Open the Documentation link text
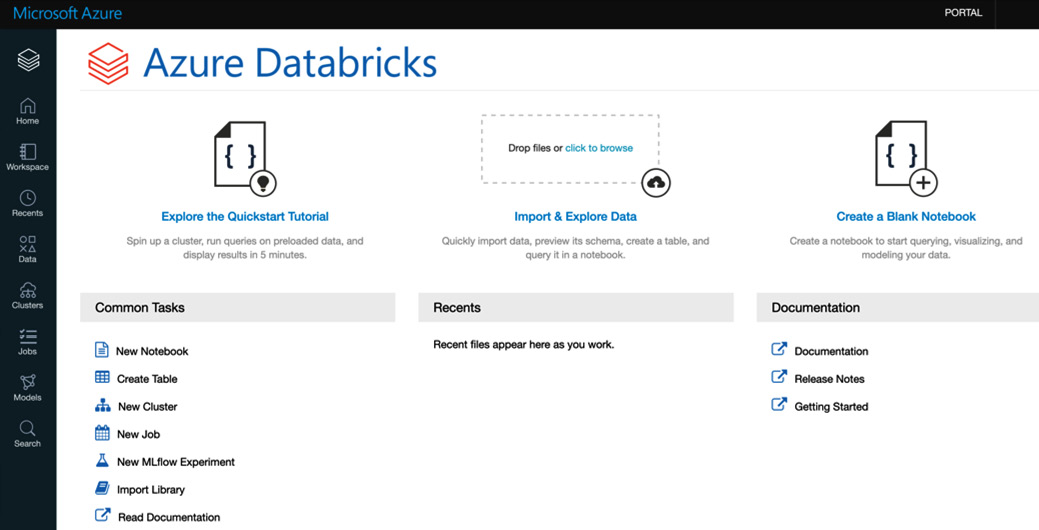 pos(831,352)
